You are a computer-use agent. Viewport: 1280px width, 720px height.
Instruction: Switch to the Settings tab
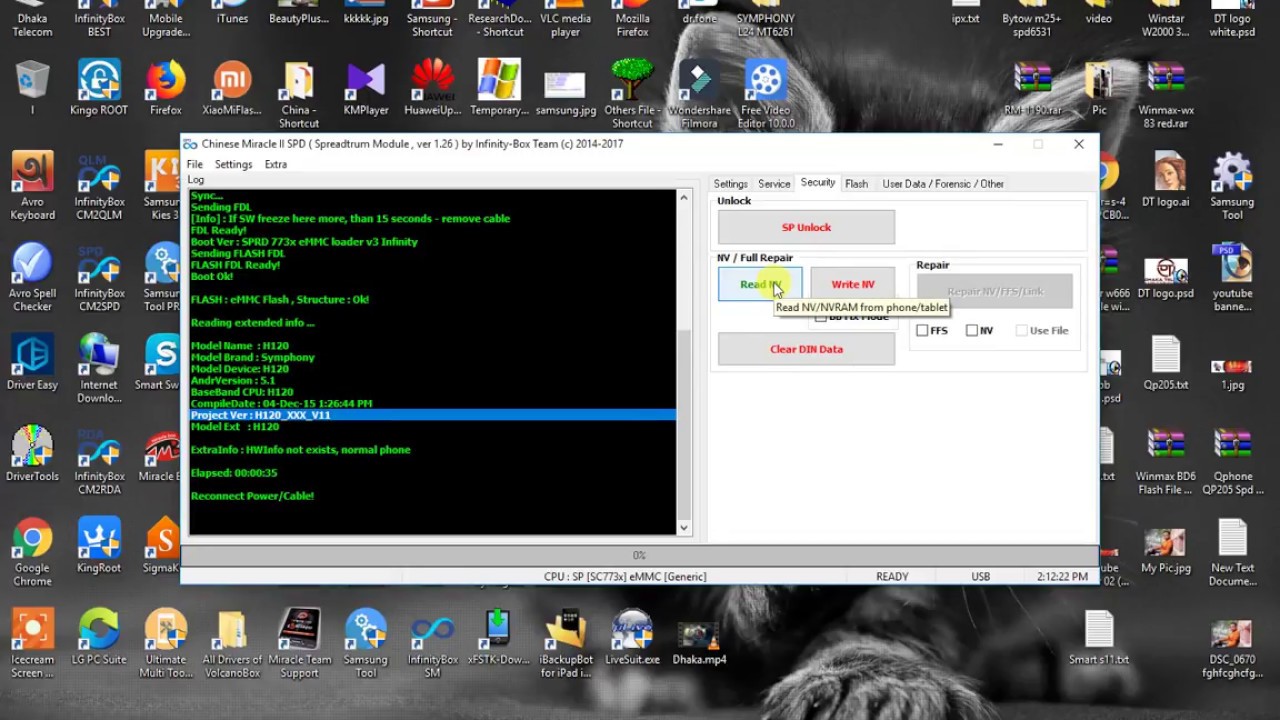730,184
